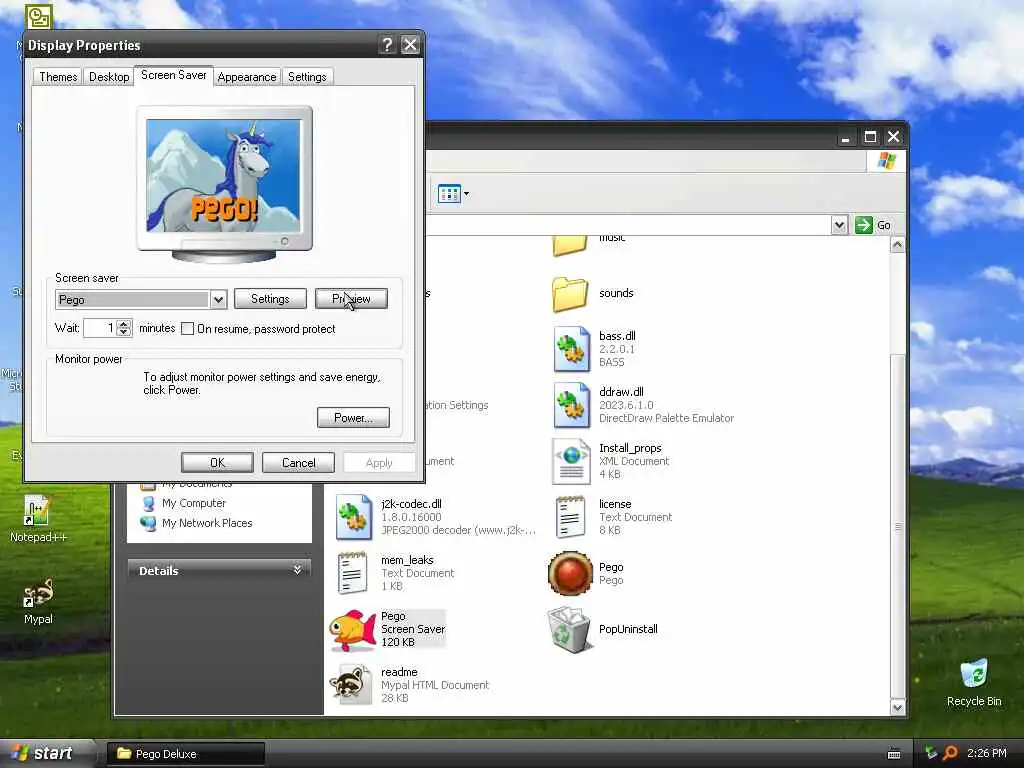
Task: Click the Power... button
Action: click(x=353, y=417)
